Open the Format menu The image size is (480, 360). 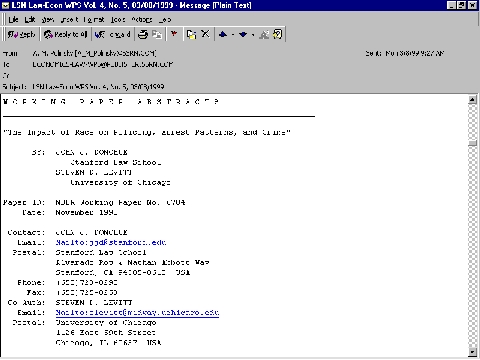pos(94,20)
